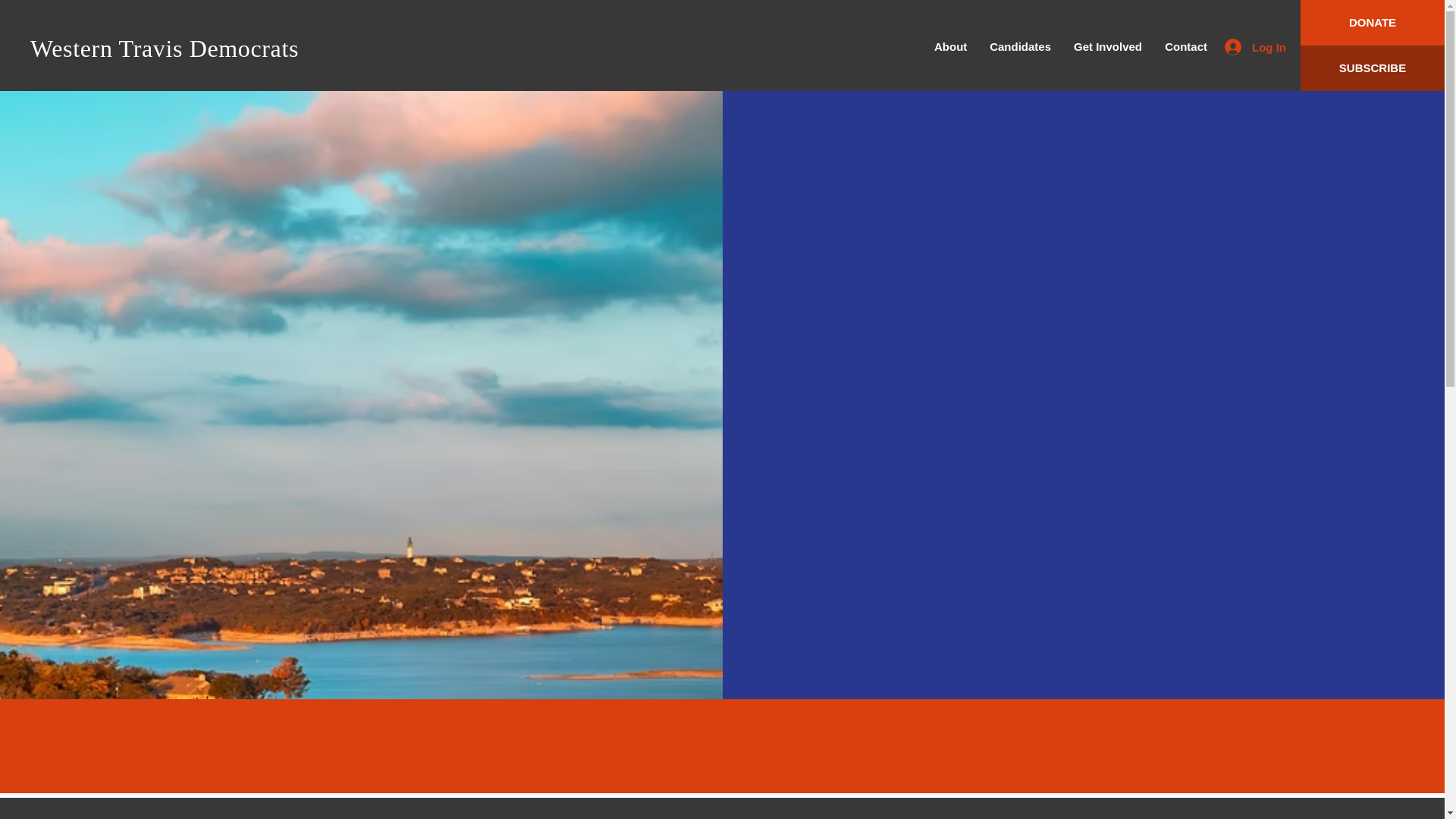Click the user avatar icon beside Log In
Viewport: 1456px width, 819px height.
pos(1232,47)
